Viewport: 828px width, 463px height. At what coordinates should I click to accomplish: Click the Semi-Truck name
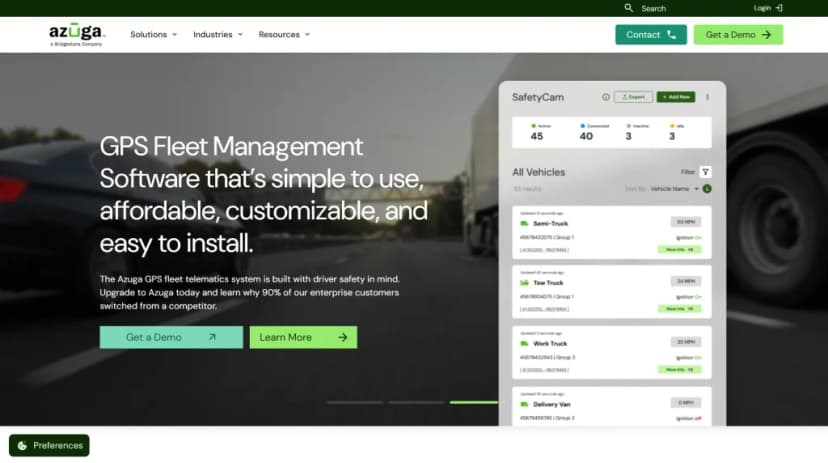click(551, 223)
